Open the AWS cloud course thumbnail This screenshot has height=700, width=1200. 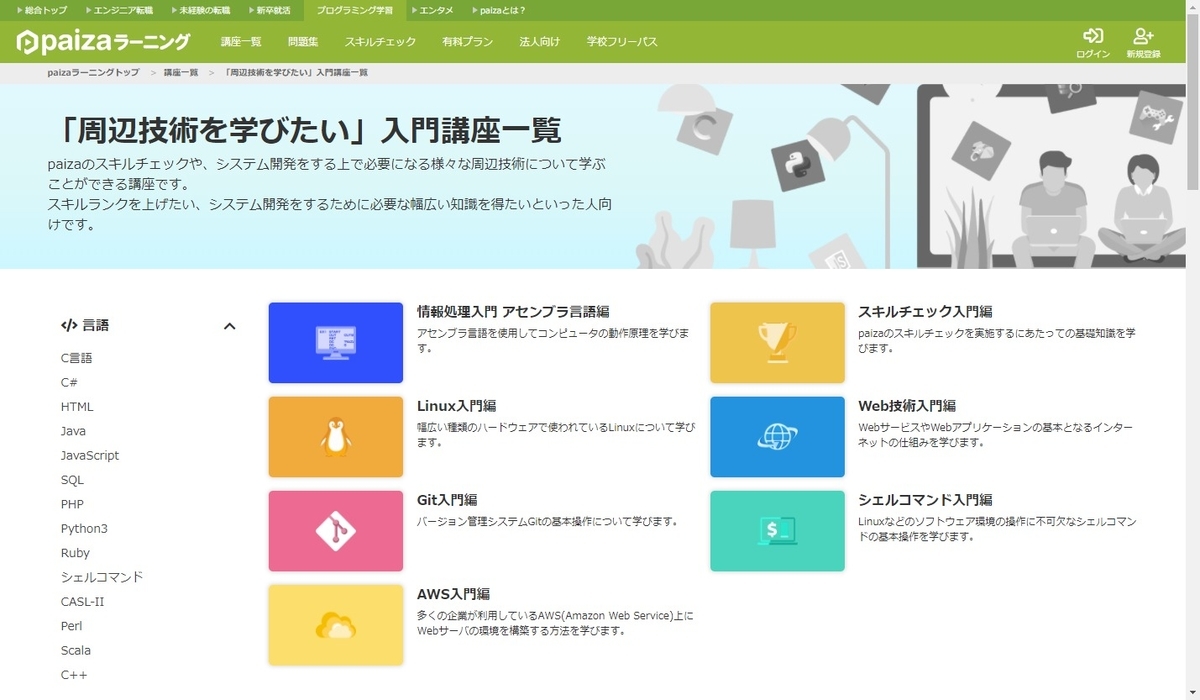coord(336,625)
